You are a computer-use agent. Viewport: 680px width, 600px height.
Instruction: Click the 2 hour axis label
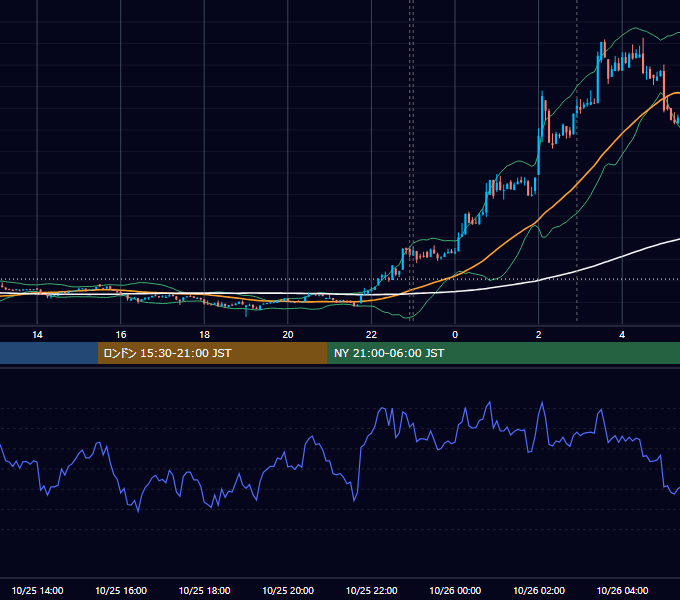click(x=538, y=335)
